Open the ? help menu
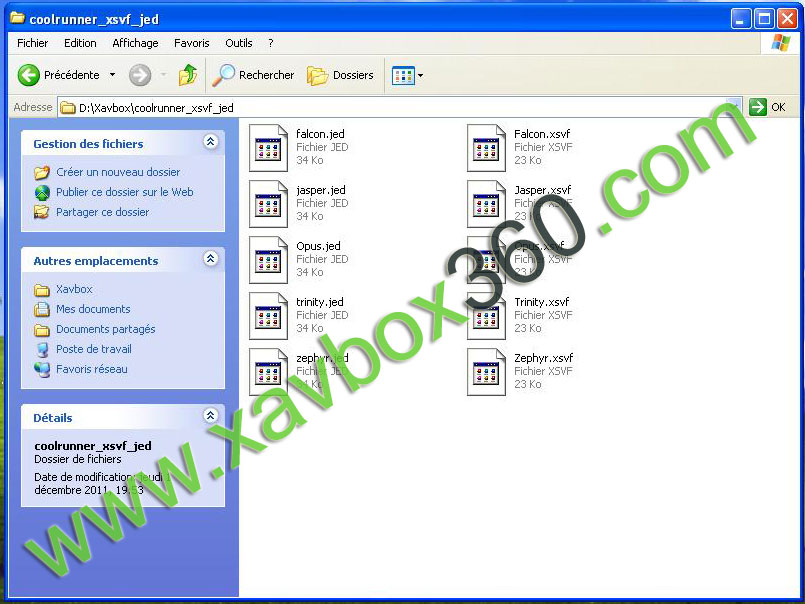This screenshot has width=805, height=604. (x=271, y=43)
